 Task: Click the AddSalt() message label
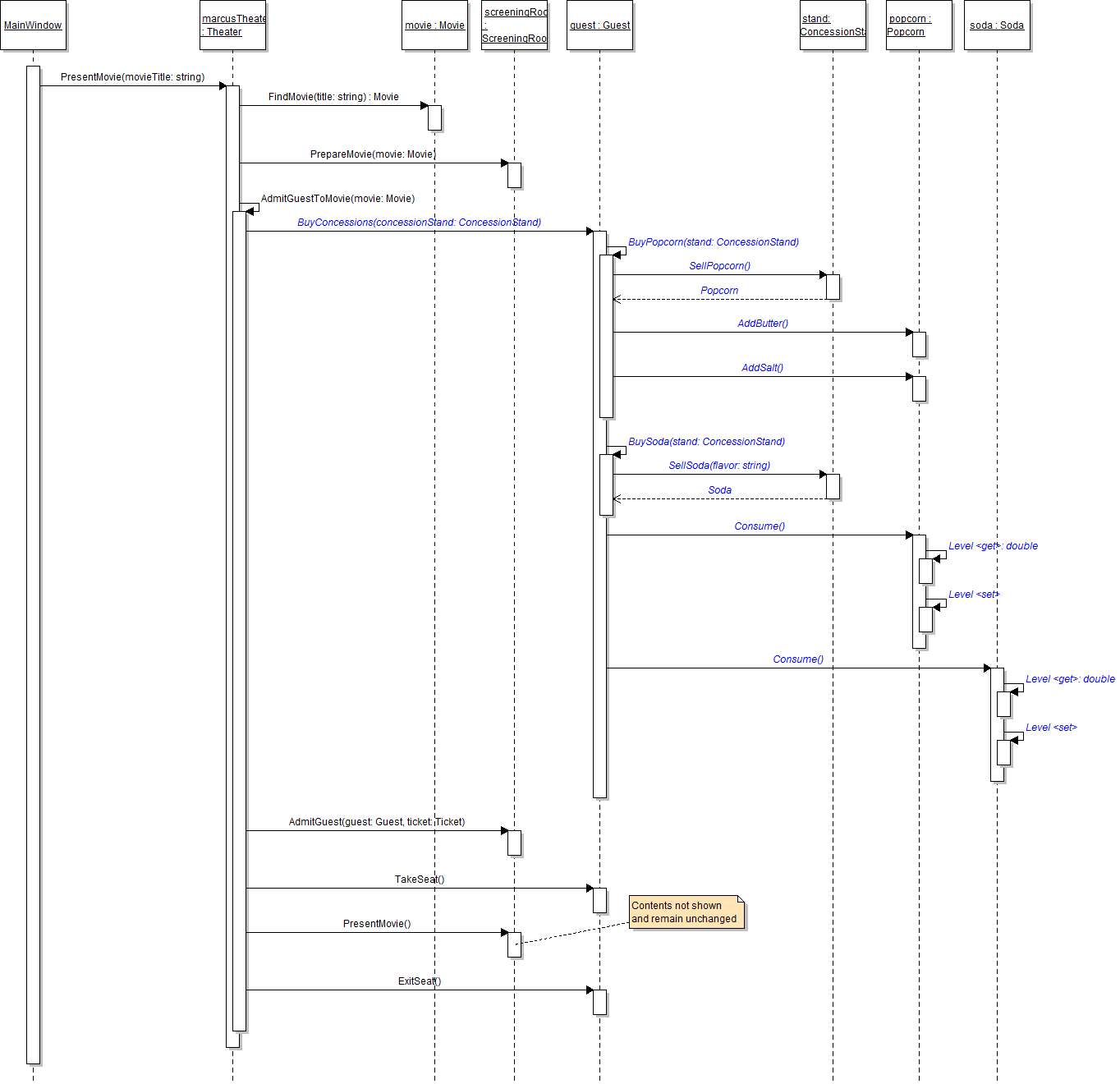pyautogui.click(x=762, y=368)
